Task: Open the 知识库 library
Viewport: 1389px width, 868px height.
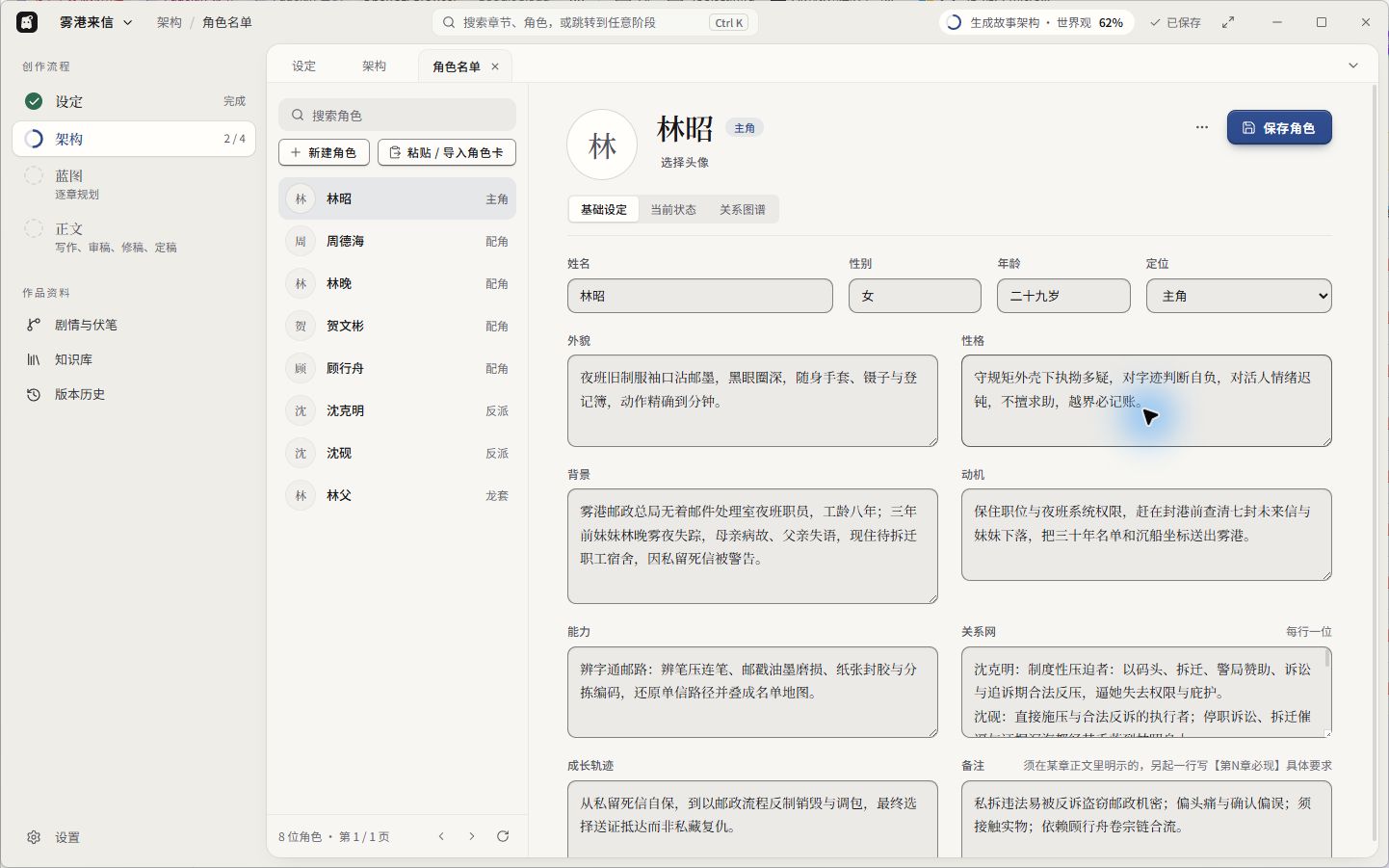Action: pyautogui.click(x=134, y=359)
